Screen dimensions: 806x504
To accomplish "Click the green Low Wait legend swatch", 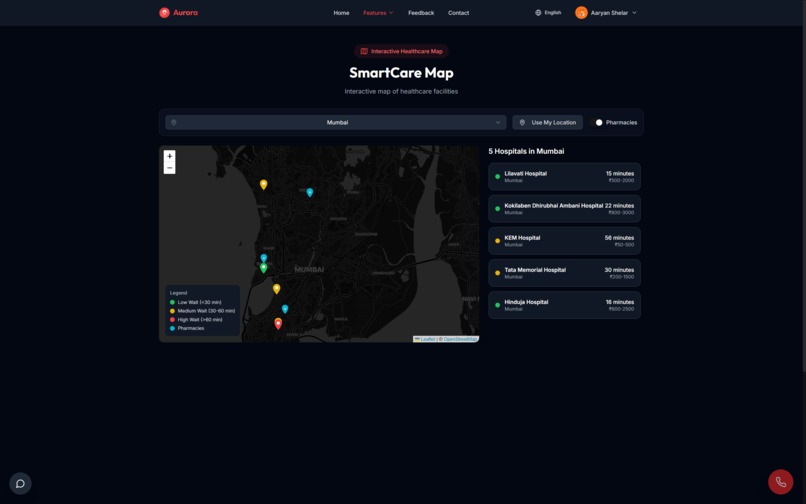I will tap(172, 302).
